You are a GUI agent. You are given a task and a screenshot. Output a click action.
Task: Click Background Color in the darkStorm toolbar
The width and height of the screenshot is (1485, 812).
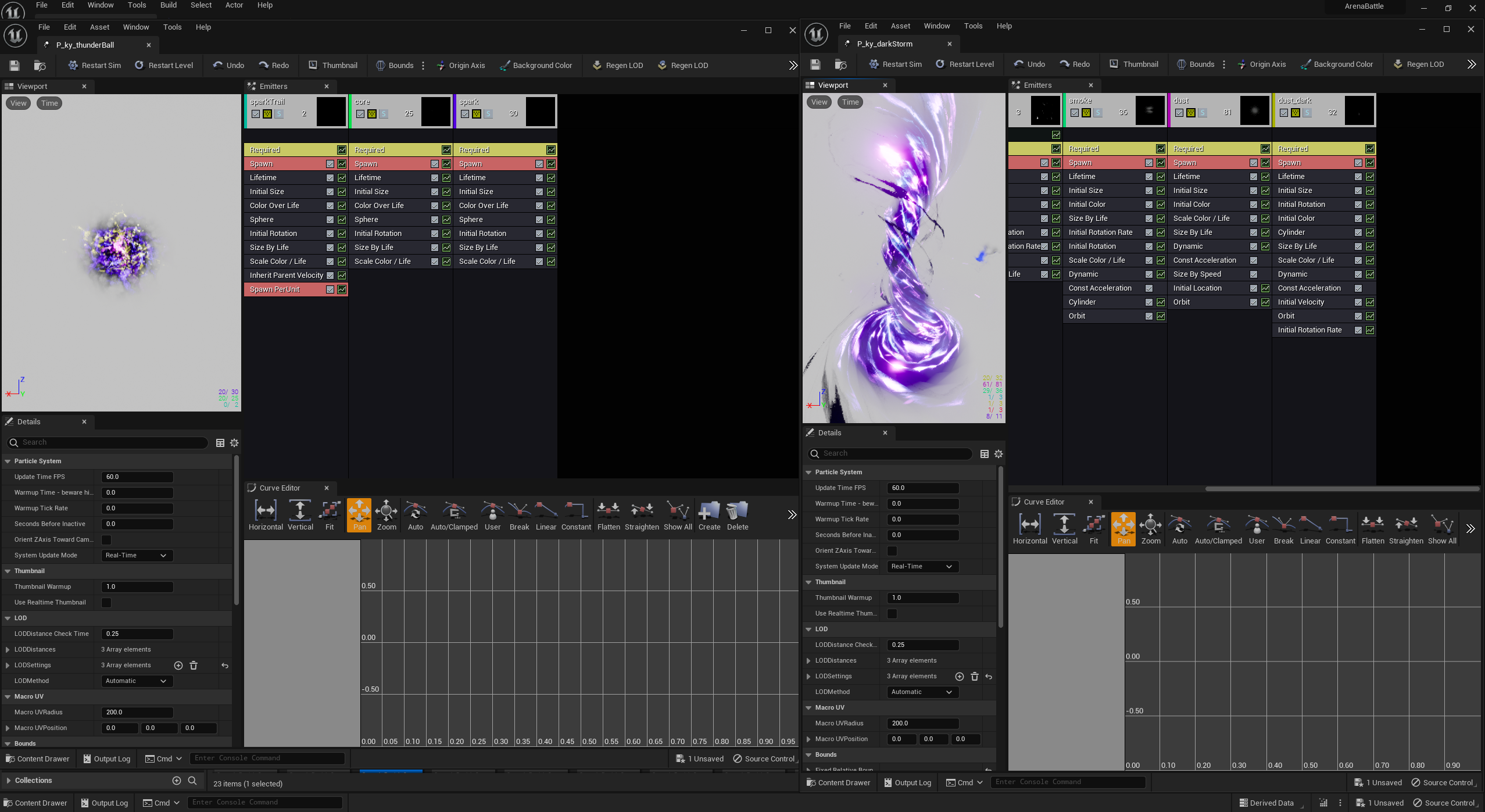[1337, 64]
